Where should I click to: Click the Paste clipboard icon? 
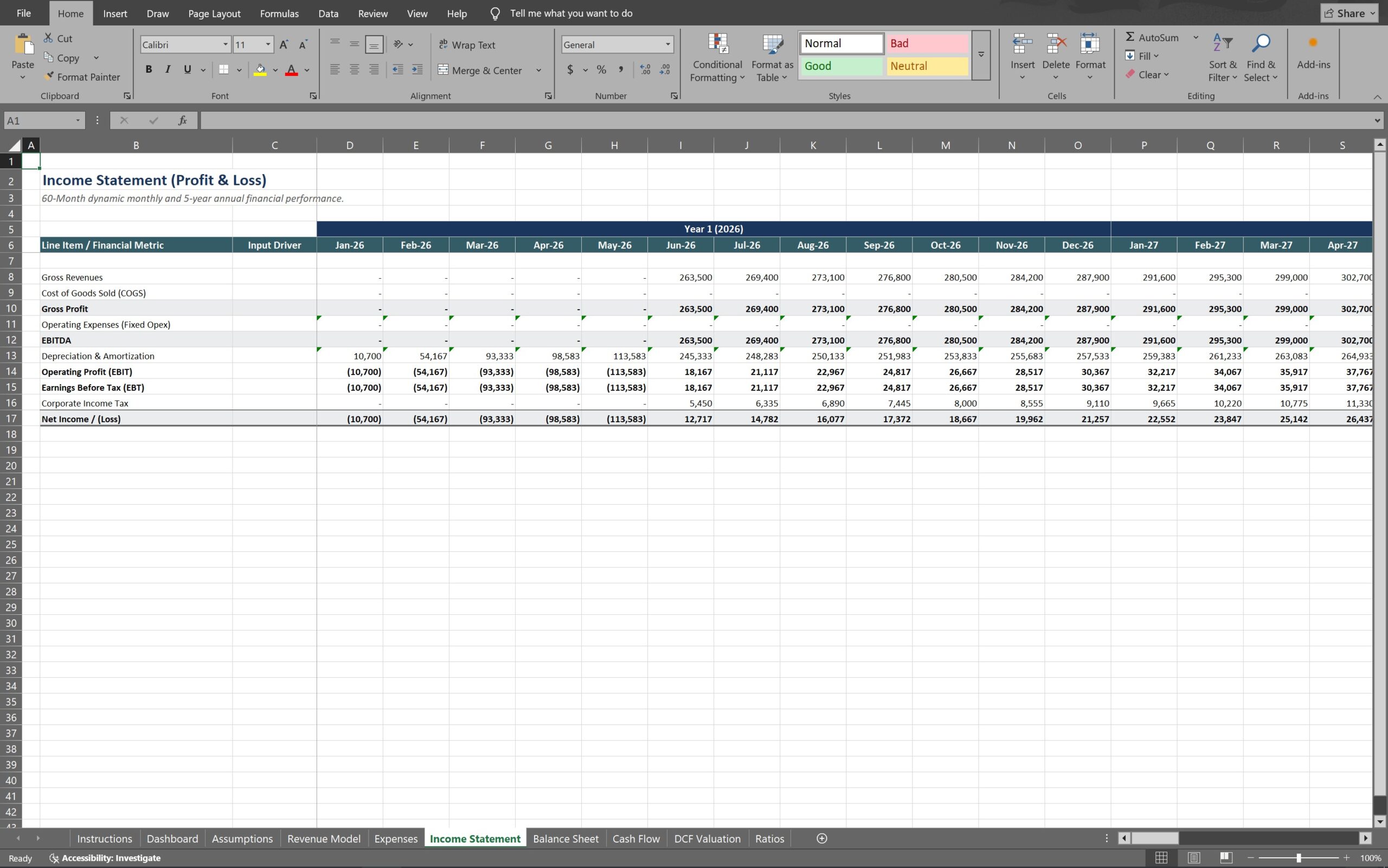coord(23,45)
